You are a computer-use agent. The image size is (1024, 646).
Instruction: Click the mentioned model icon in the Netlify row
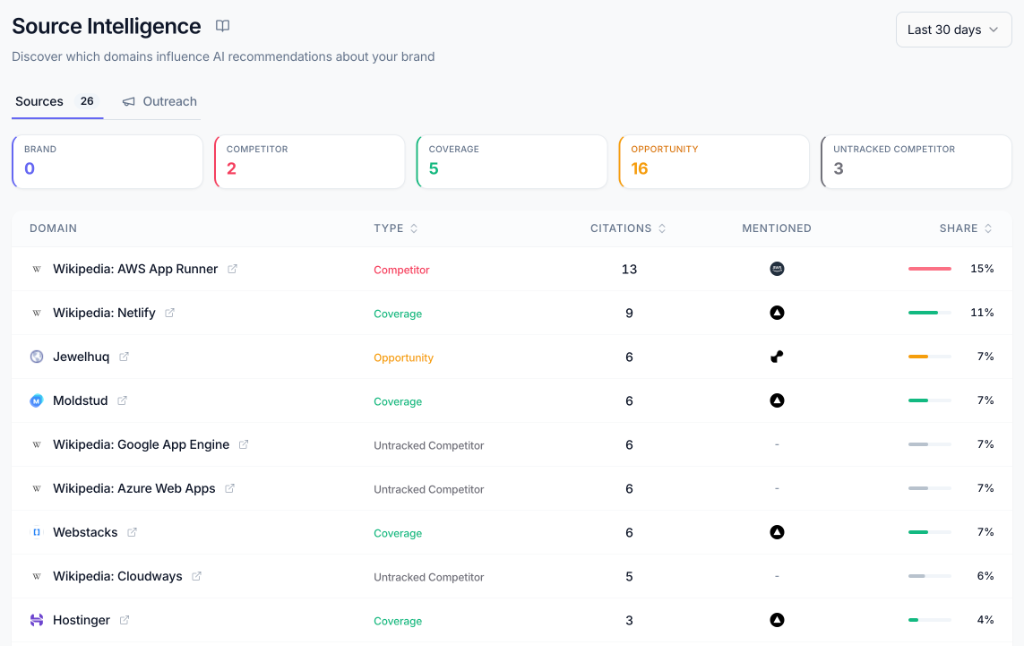[x=777, y=312]
